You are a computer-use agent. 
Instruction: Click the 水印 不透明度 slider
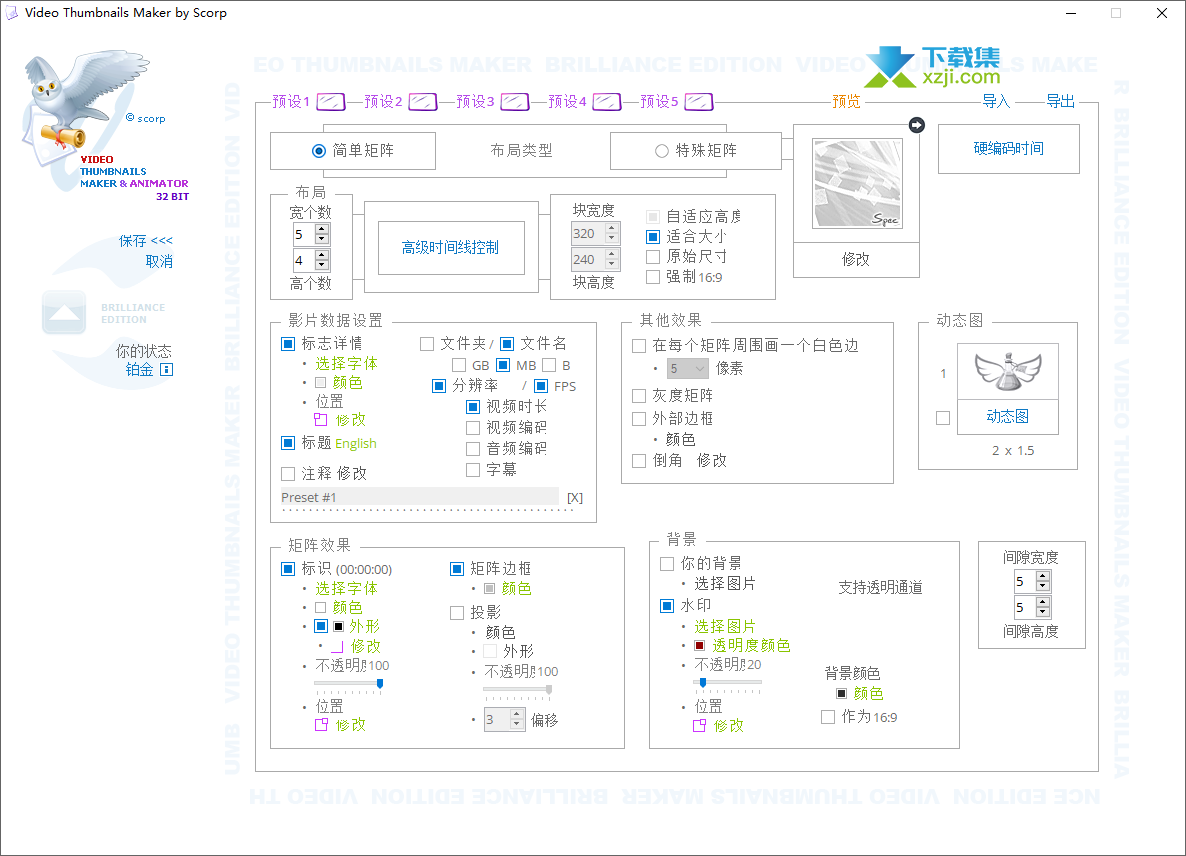pos(728,684)
